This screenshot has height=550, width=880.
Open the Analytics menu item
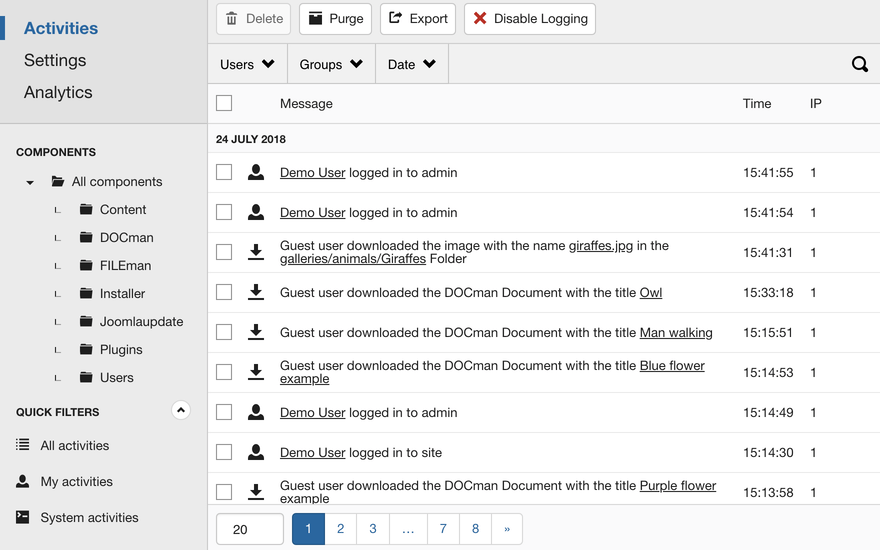click(58, 92)
